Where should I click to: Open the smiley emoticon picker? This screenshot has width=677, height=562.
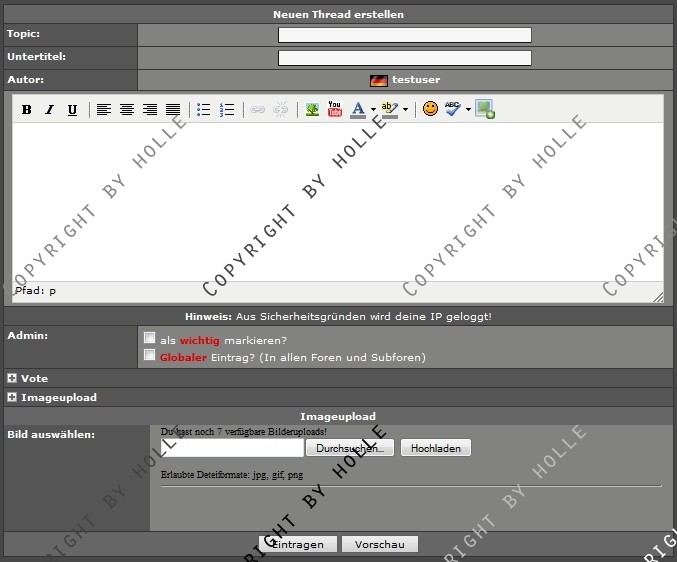(x=430, y=109)
